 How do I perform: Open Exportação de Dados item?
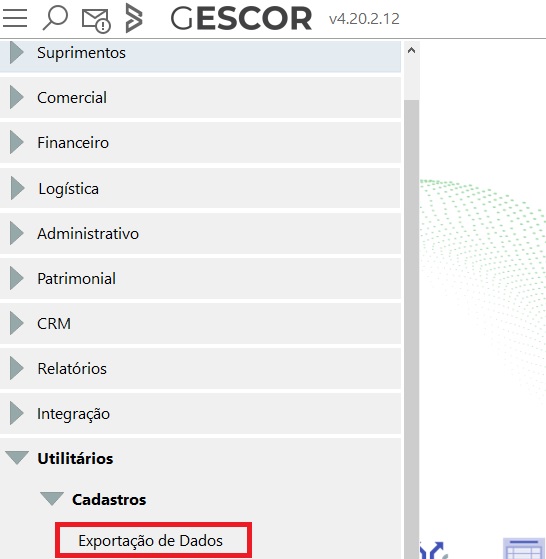pos(153,540)
